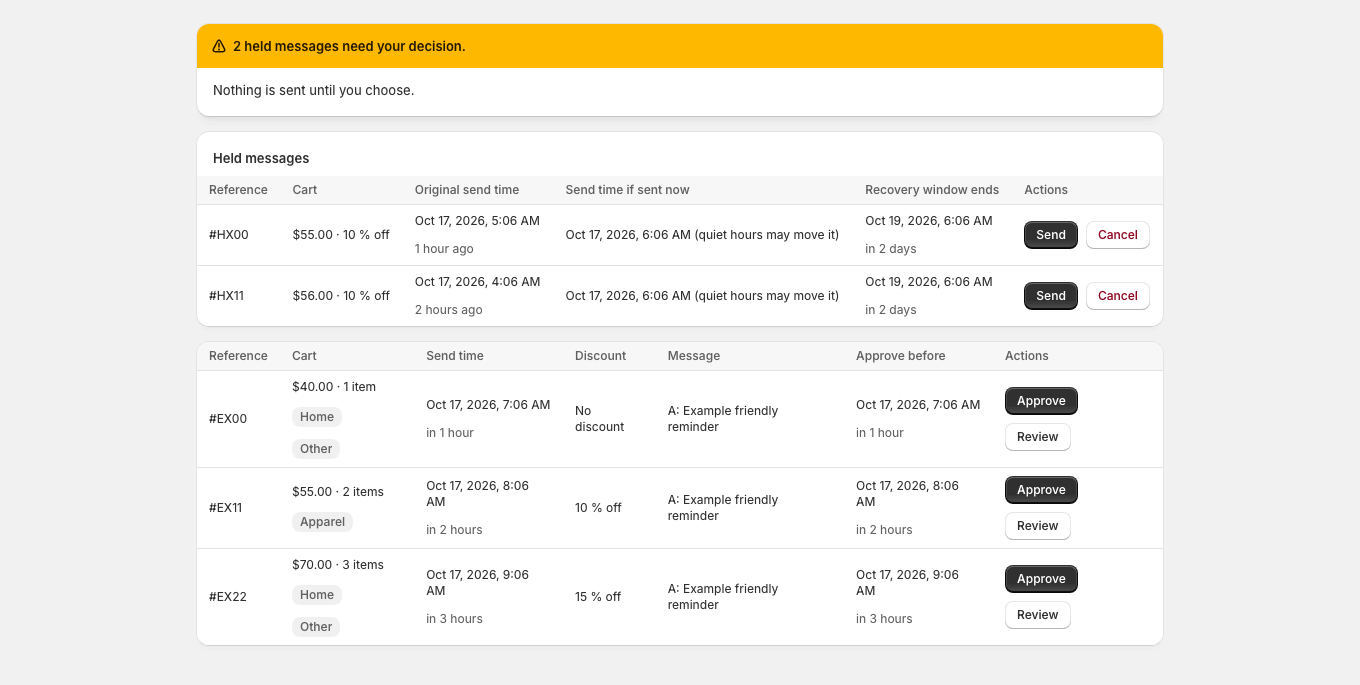The height and width of the screenshot is (685, 1360).
Task: Approve message #EX11
Action: 1041,490
